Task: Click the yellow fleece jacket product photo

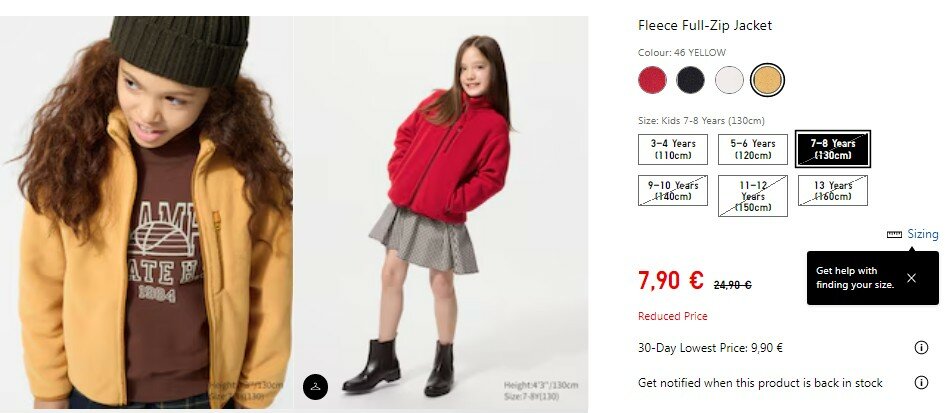Action: 147,212
